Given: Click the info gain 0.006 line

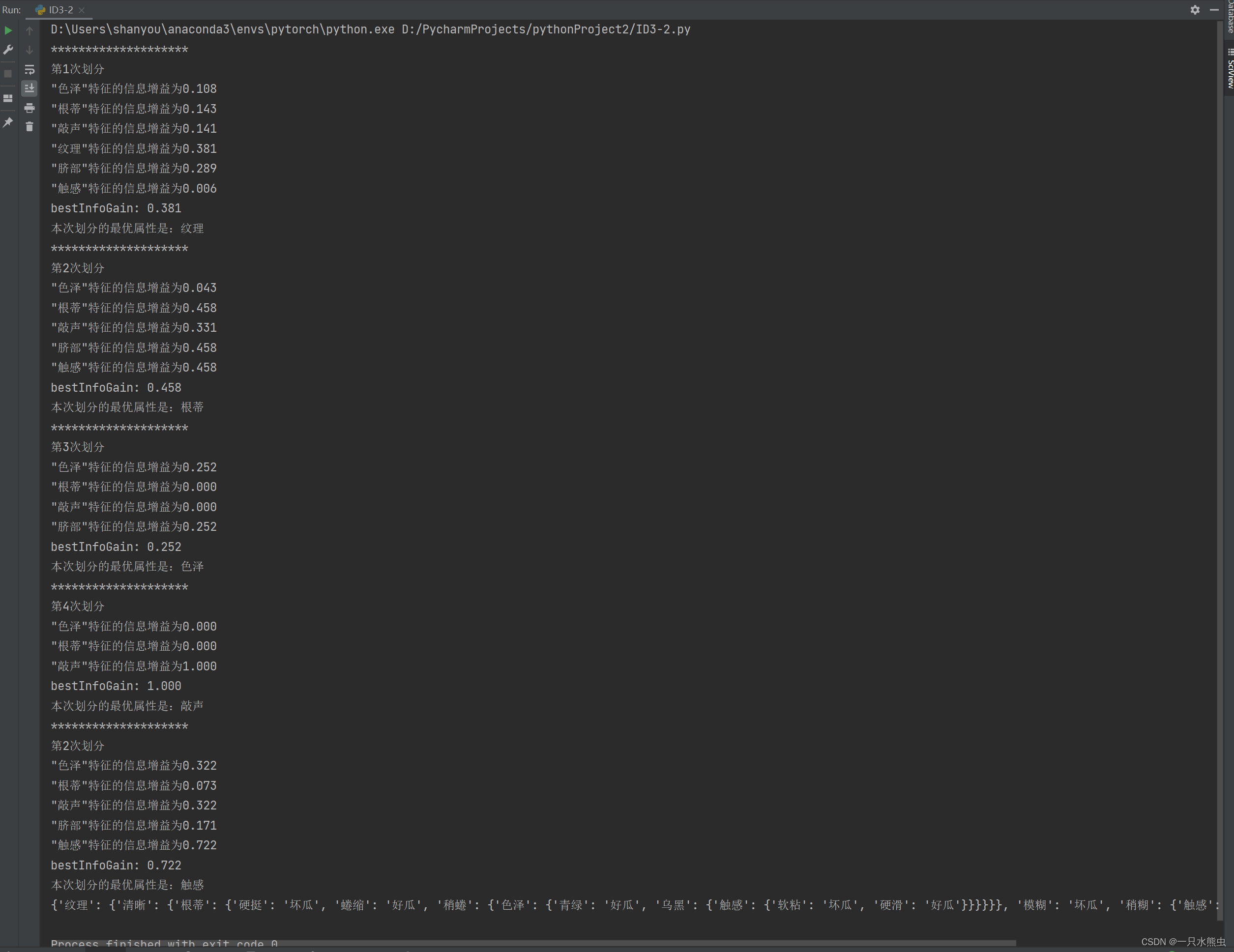Looking at the screenshot, I should (x=134, y=189).
